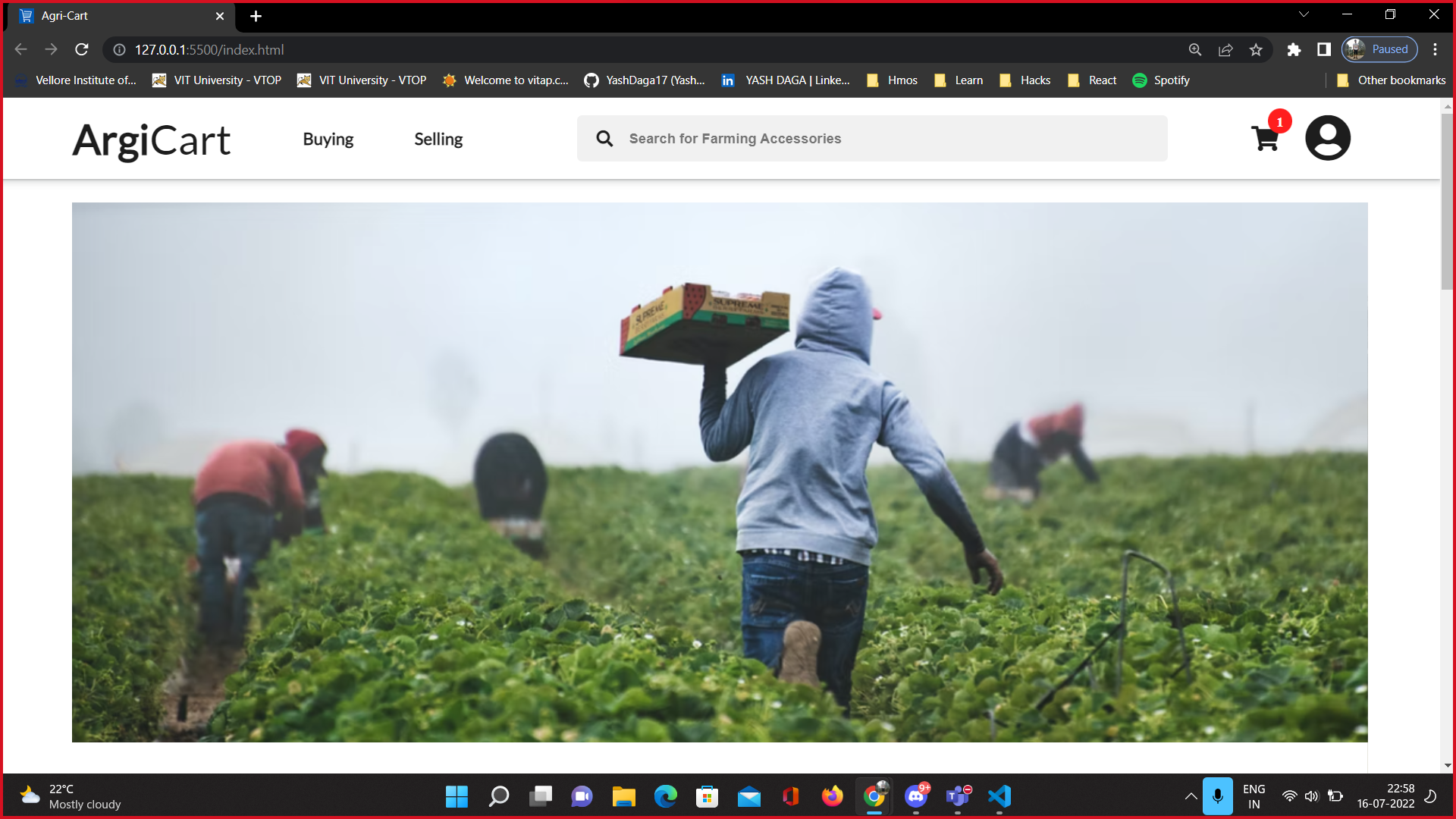Open the React bookmarks folder
The width and height of the screenshot is (1456, 819).
1092,80
